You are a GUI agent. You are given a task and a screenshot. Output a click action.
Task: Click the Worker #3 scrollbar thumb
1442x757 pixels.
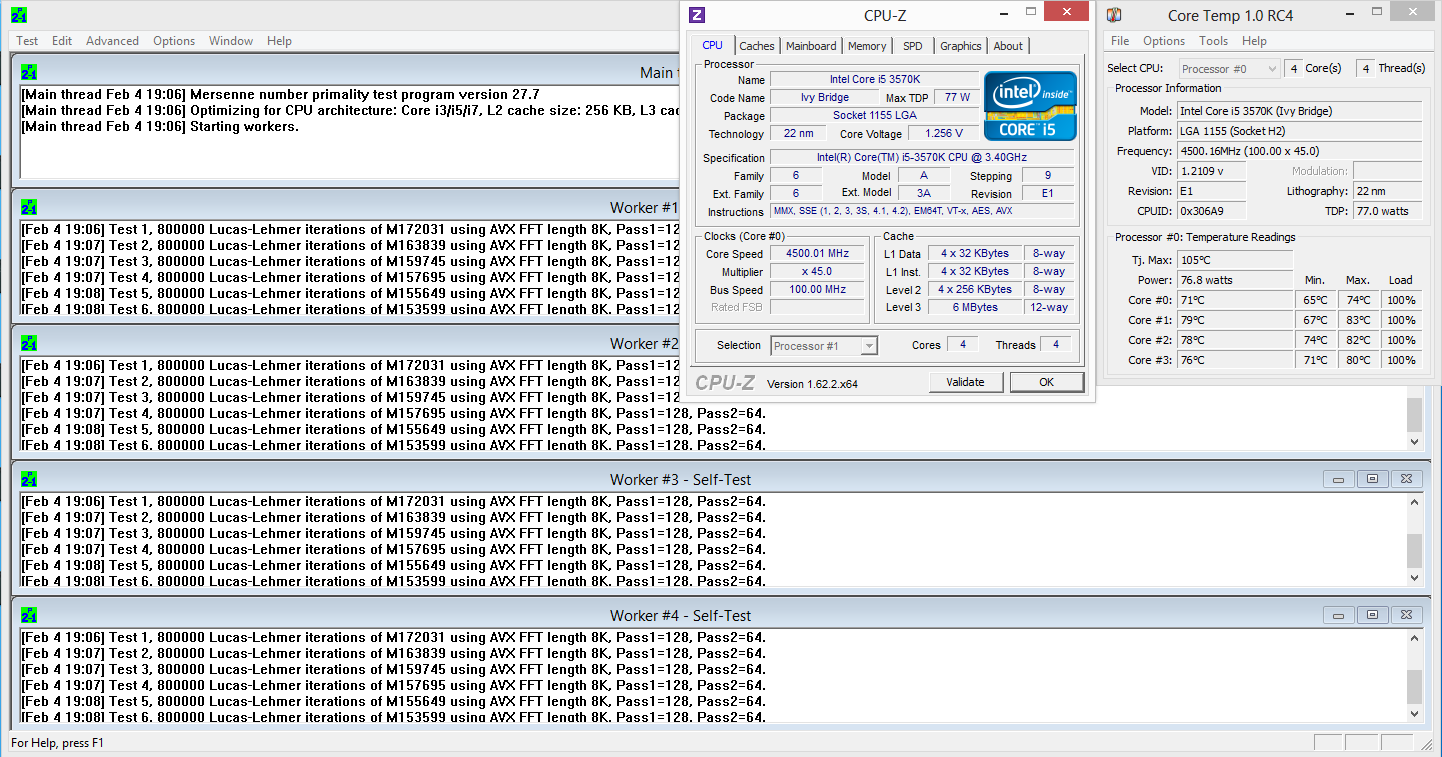point(1413,551)
